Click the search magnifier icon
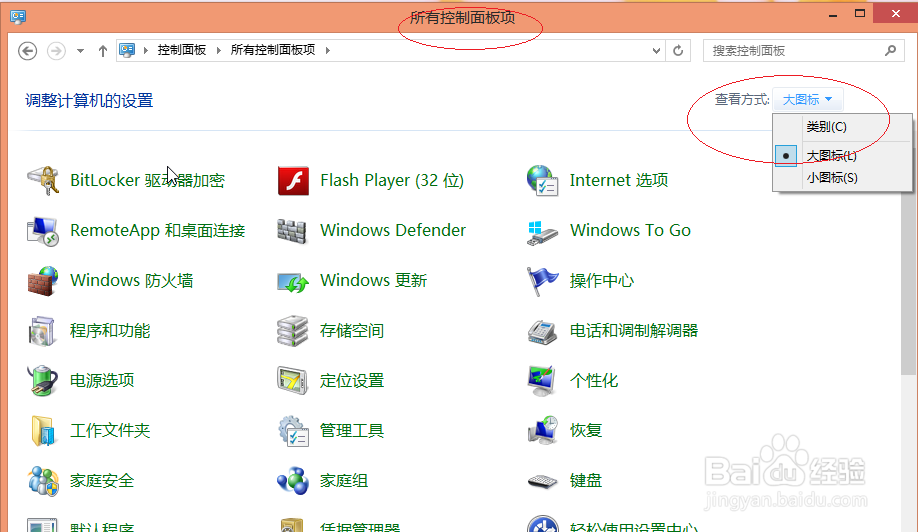918x532 pixels. [x=890, y=50]
